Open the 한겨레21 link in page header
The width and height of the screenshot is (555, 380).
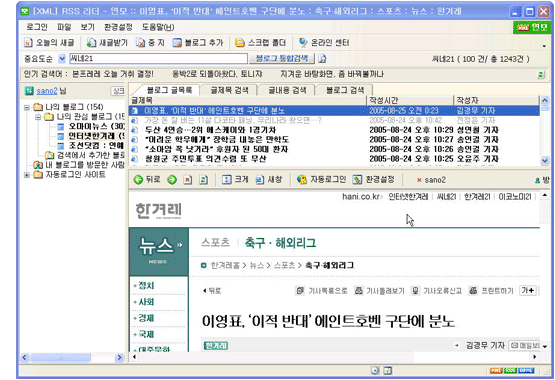pos(477,197)
